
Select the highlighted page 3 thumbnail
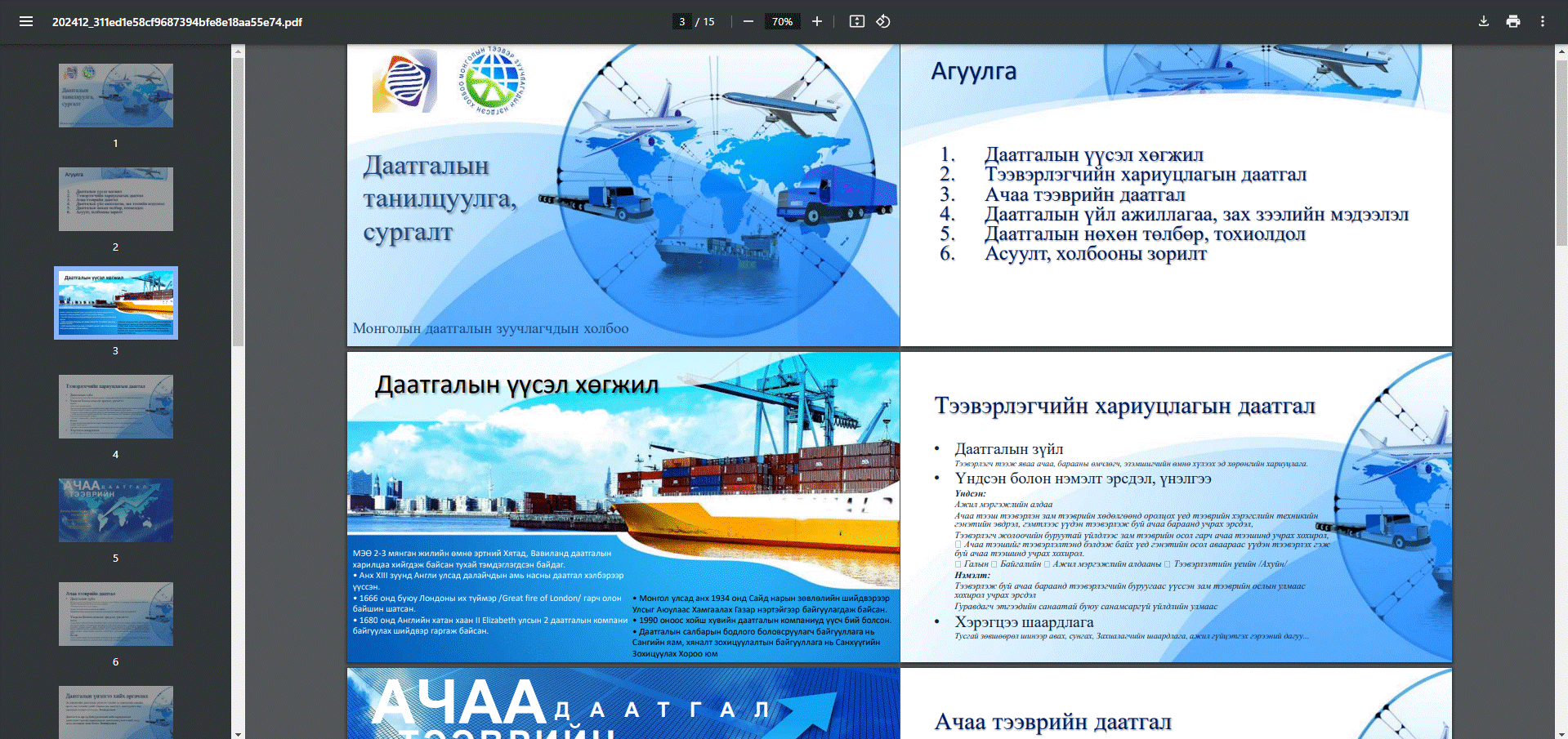tap(116, 303)
